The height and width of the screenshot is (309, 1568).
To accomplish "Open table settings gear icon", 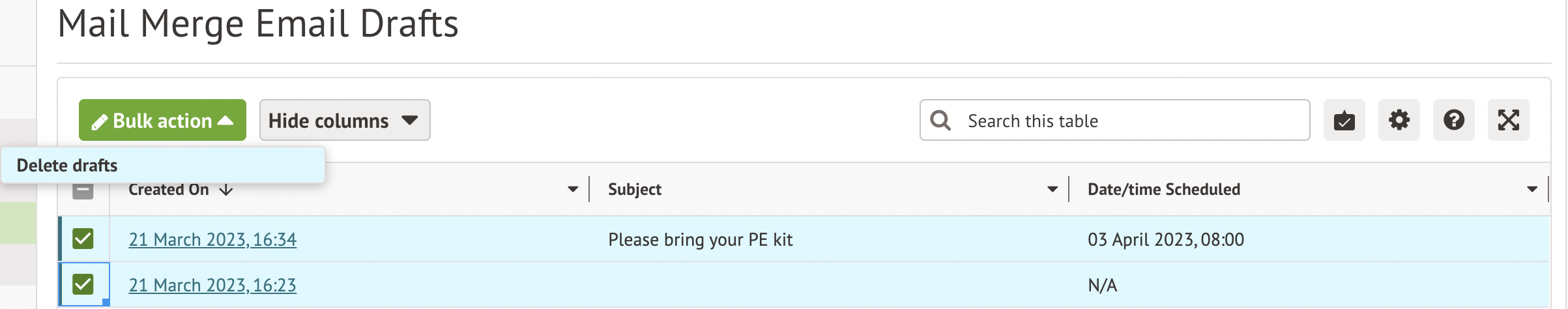I will [1399, 121].
